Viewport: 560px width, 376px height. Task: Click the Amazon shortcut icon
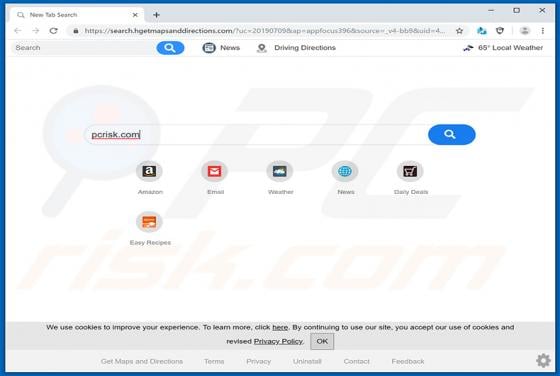149,171
